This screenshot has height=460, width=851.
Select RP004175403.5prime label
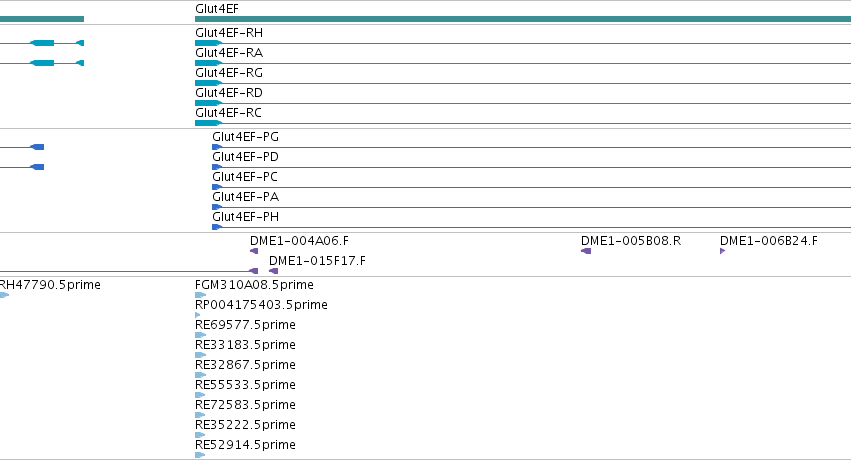tap(261, 305)
